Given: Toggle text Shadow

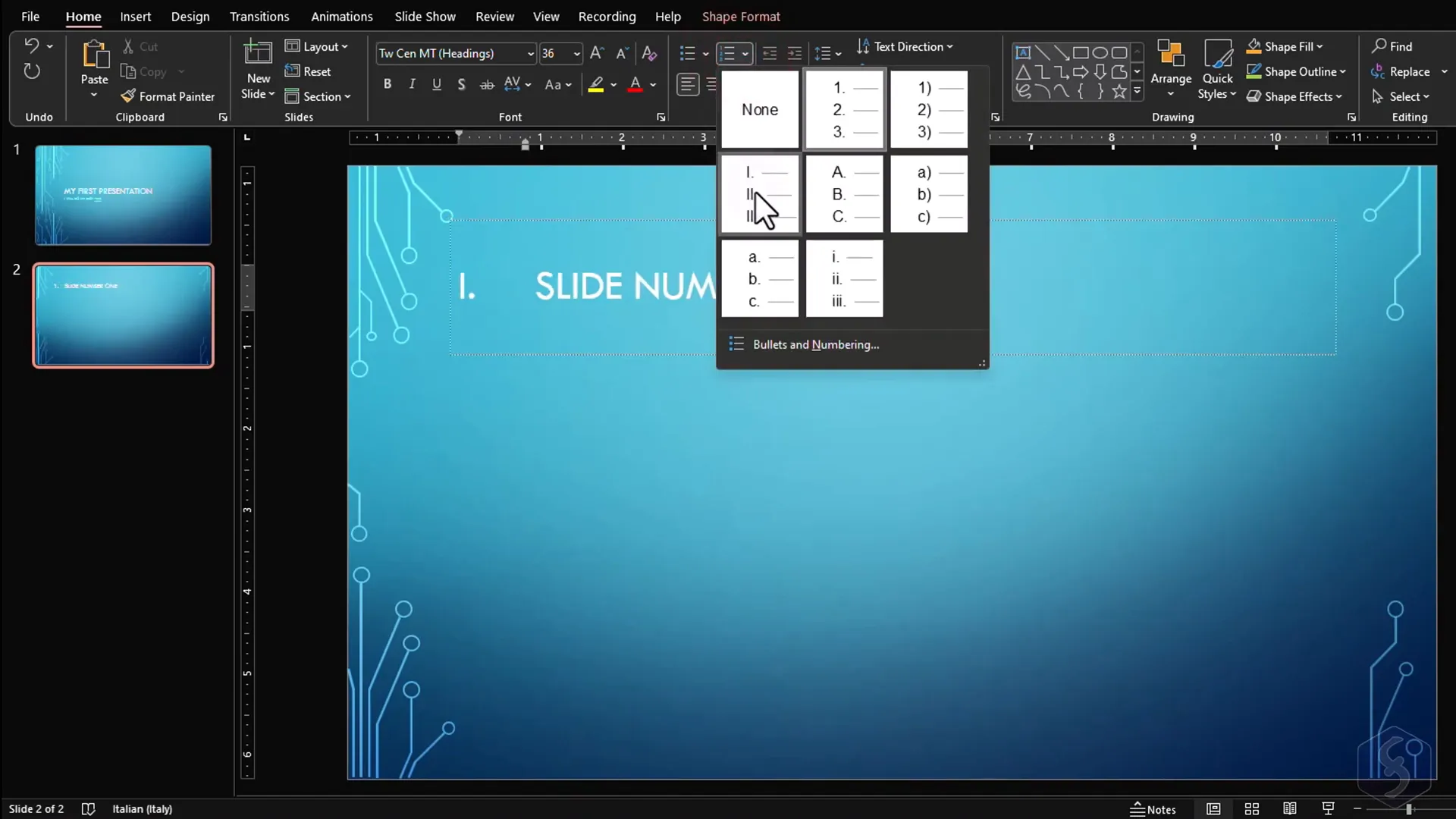Looking at the screenshot, I should click(x=461, y=84).
